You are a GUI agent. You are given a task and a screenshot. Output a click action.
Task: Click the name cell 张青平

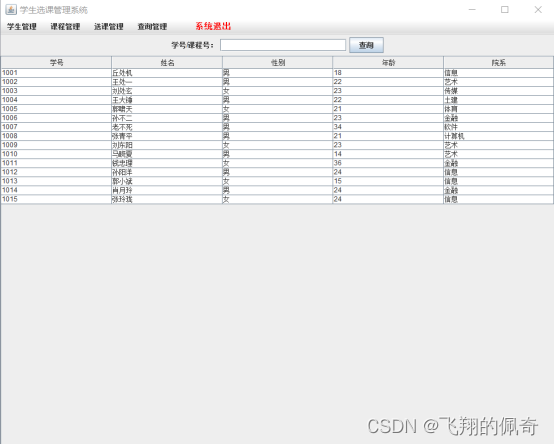click(x=167, y=136)
